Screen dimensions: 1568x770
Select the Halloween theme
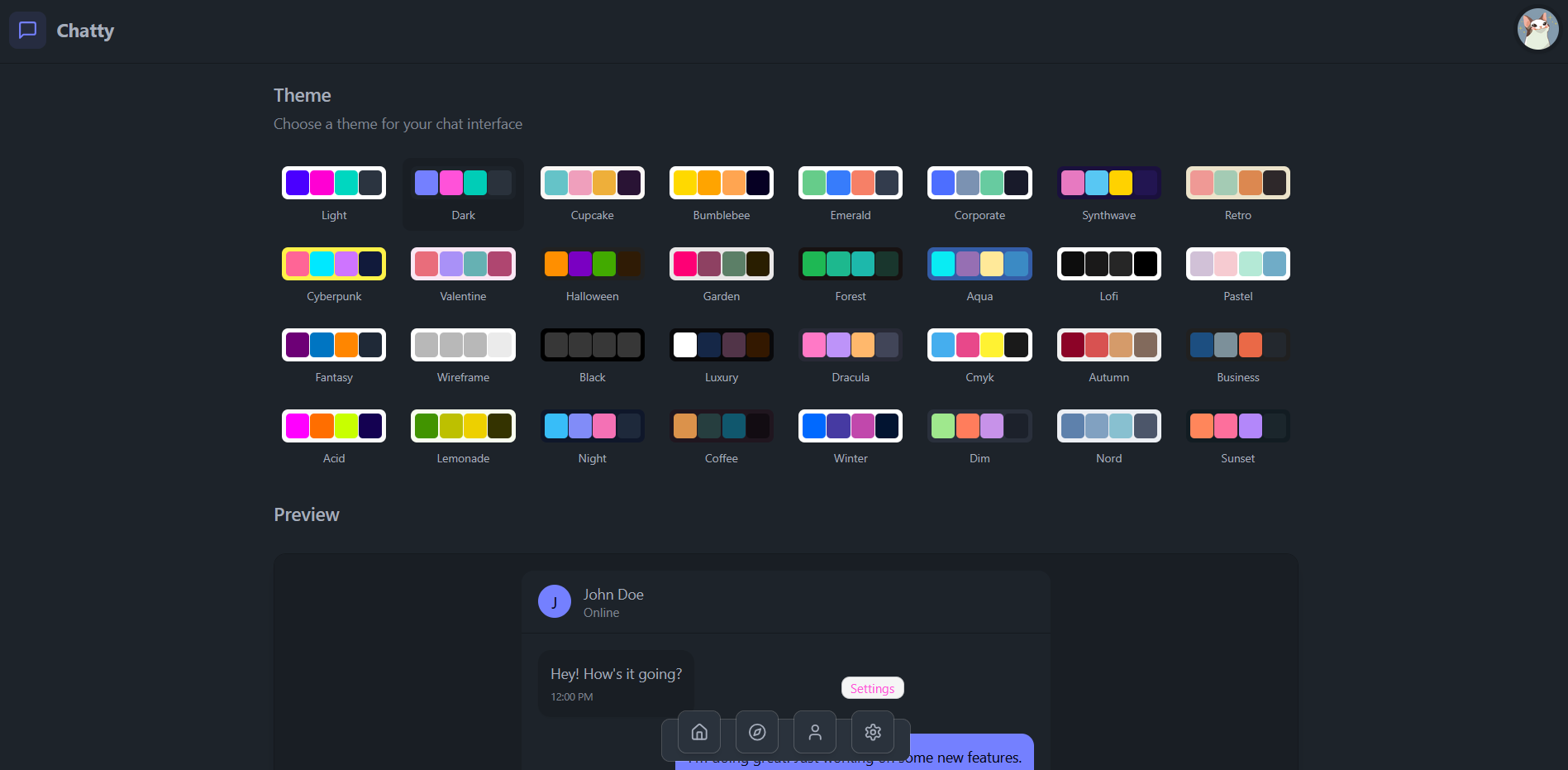(593, 275)
